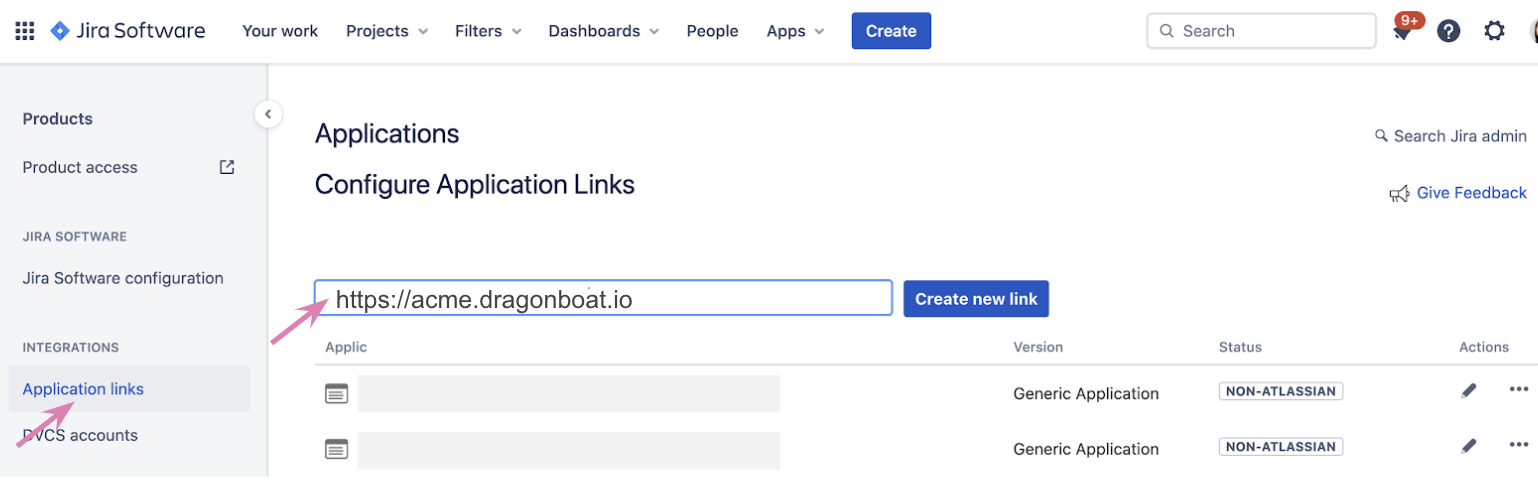This screenshot has width=1538, height=494.
Task: Click the Applic column header
Action: click(346, 347)
